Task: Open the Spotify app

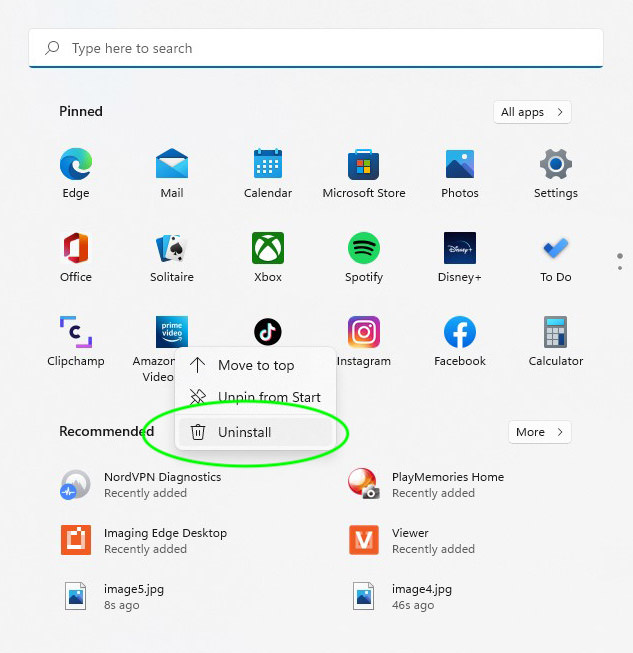Action: (364, 257)
